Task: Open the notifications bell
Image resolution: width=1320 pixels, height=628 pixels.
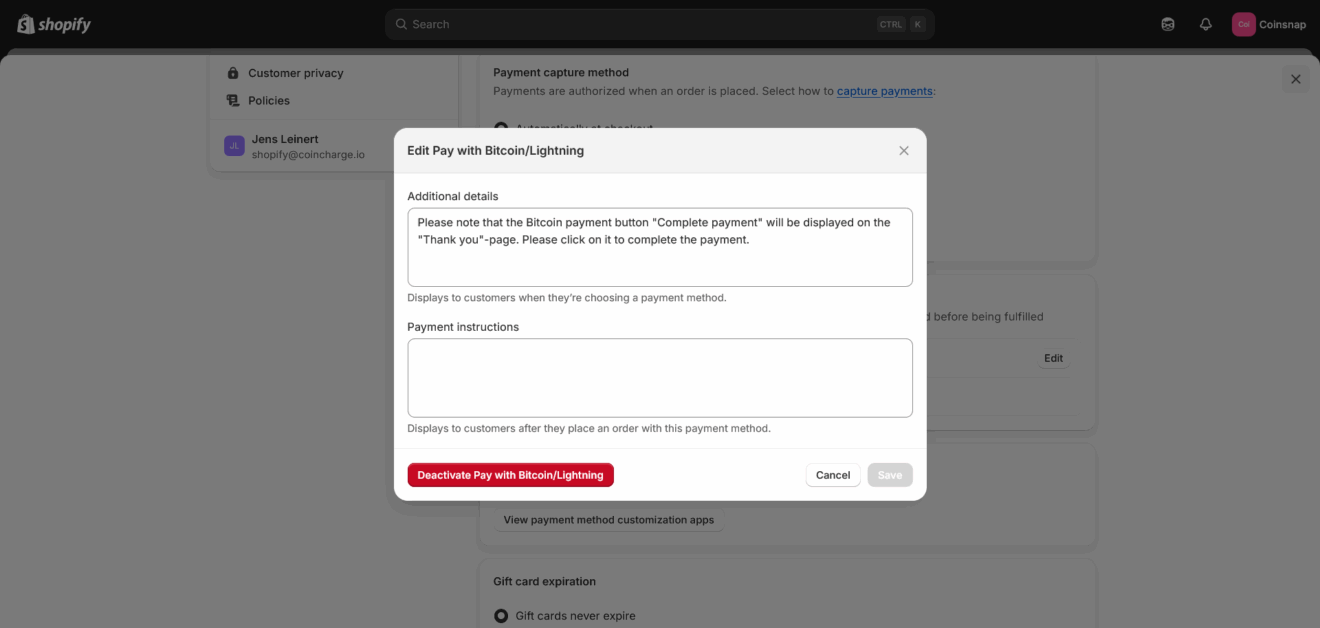Action: 1206,24
